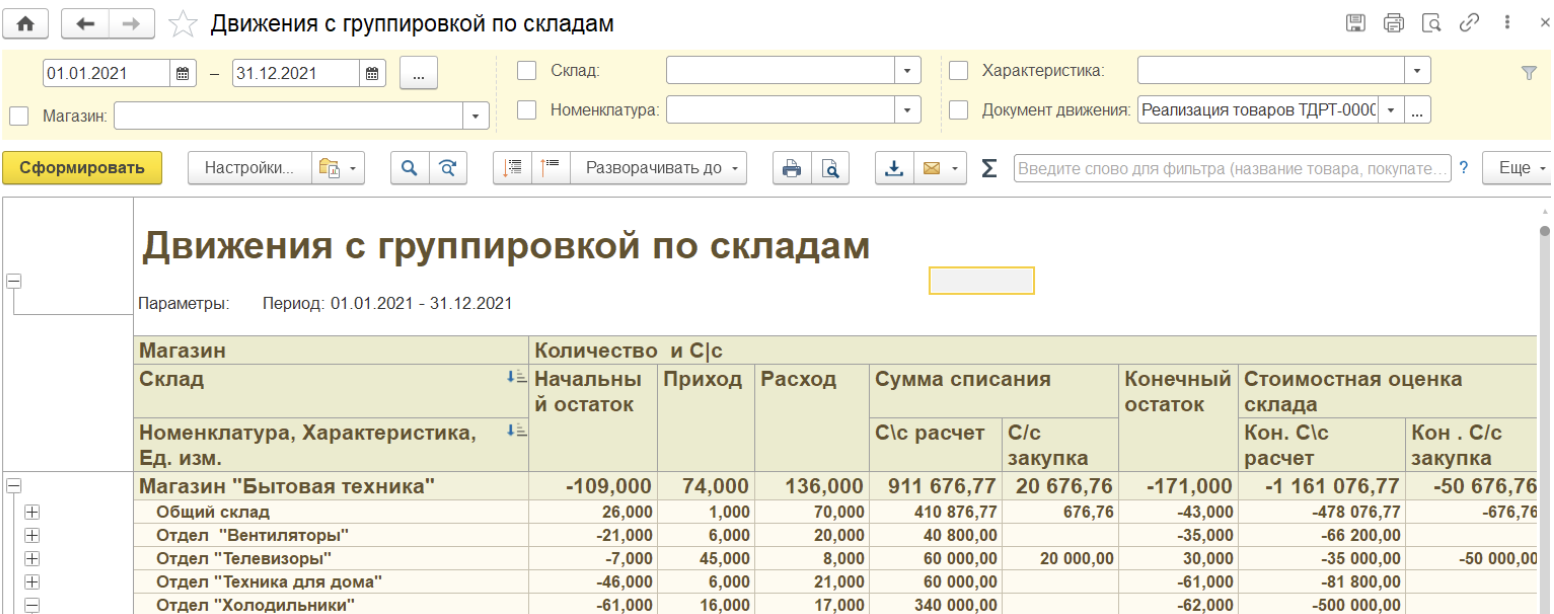Open the Разворачивать до menu

[x=658, y=169]
